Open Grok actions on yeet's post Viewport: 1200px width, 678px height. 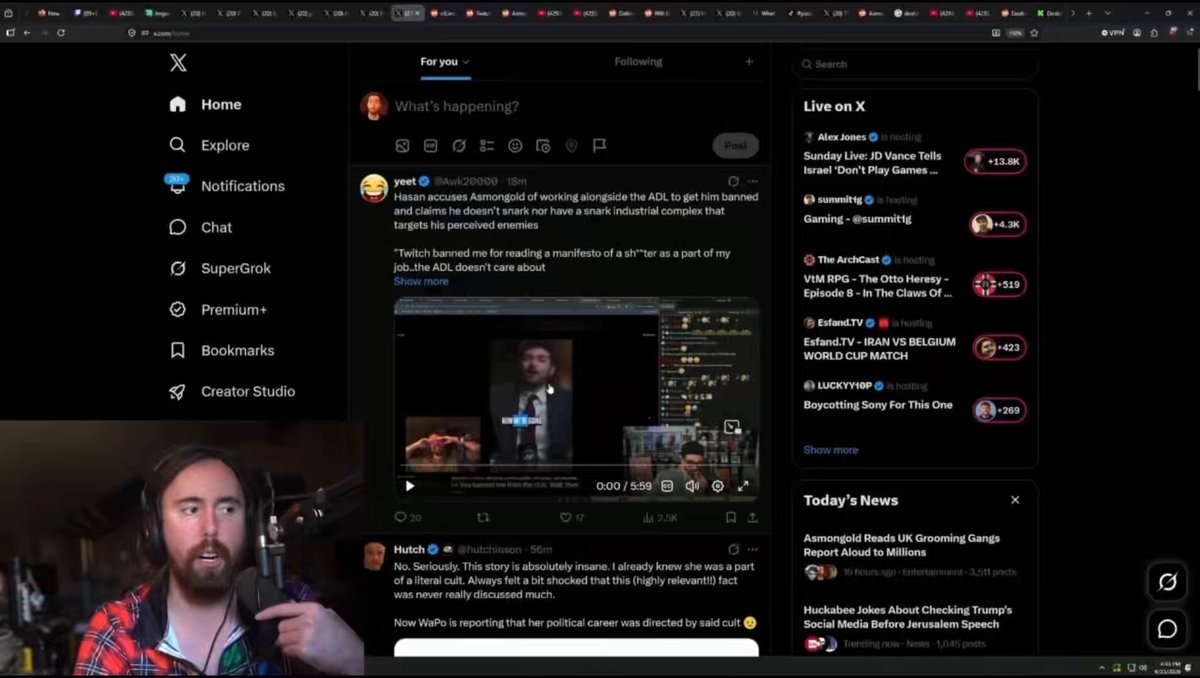coord(733,181)
